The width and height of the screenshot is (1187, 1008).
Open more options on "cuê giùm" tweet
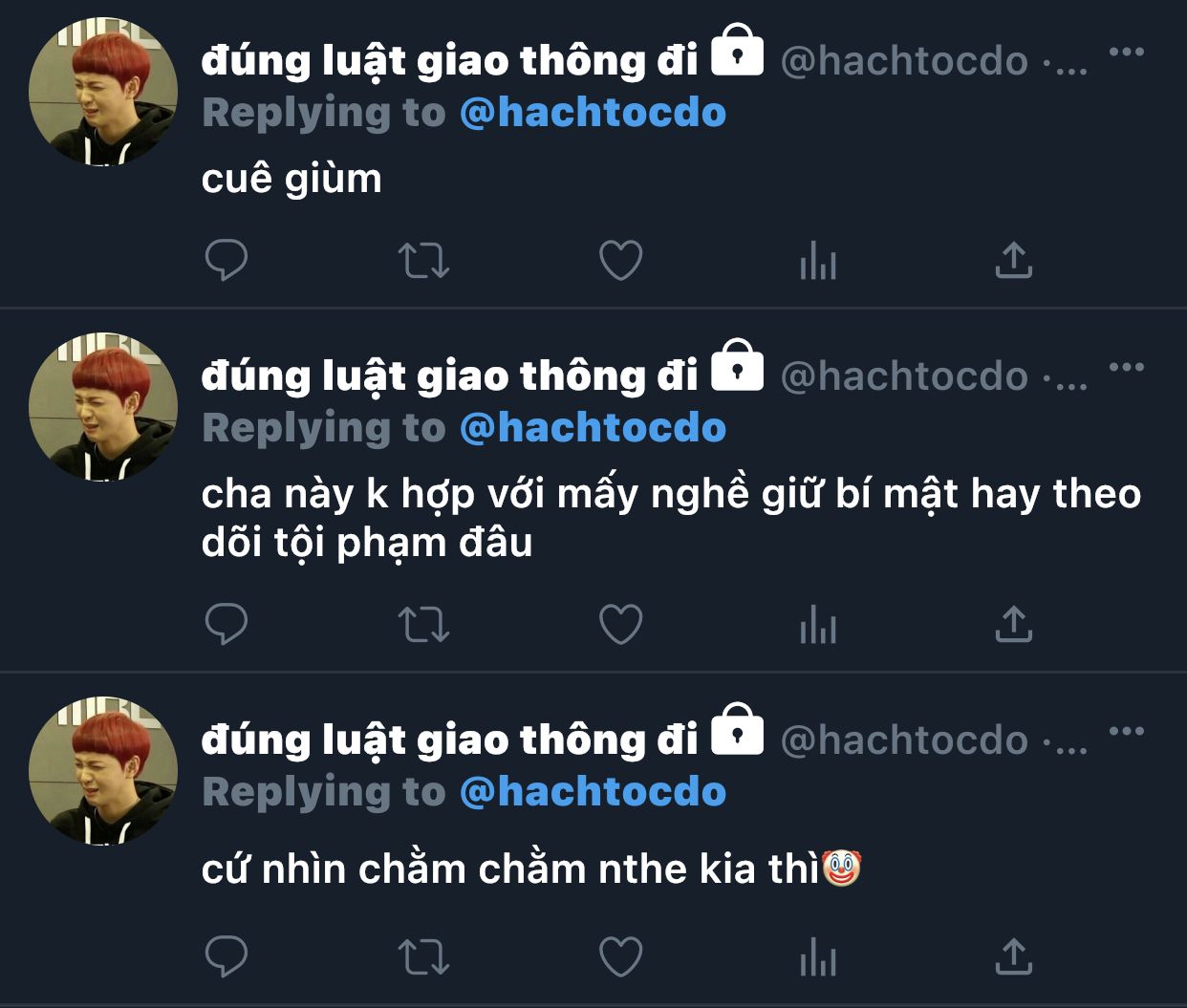click(x=1127, y=52)
